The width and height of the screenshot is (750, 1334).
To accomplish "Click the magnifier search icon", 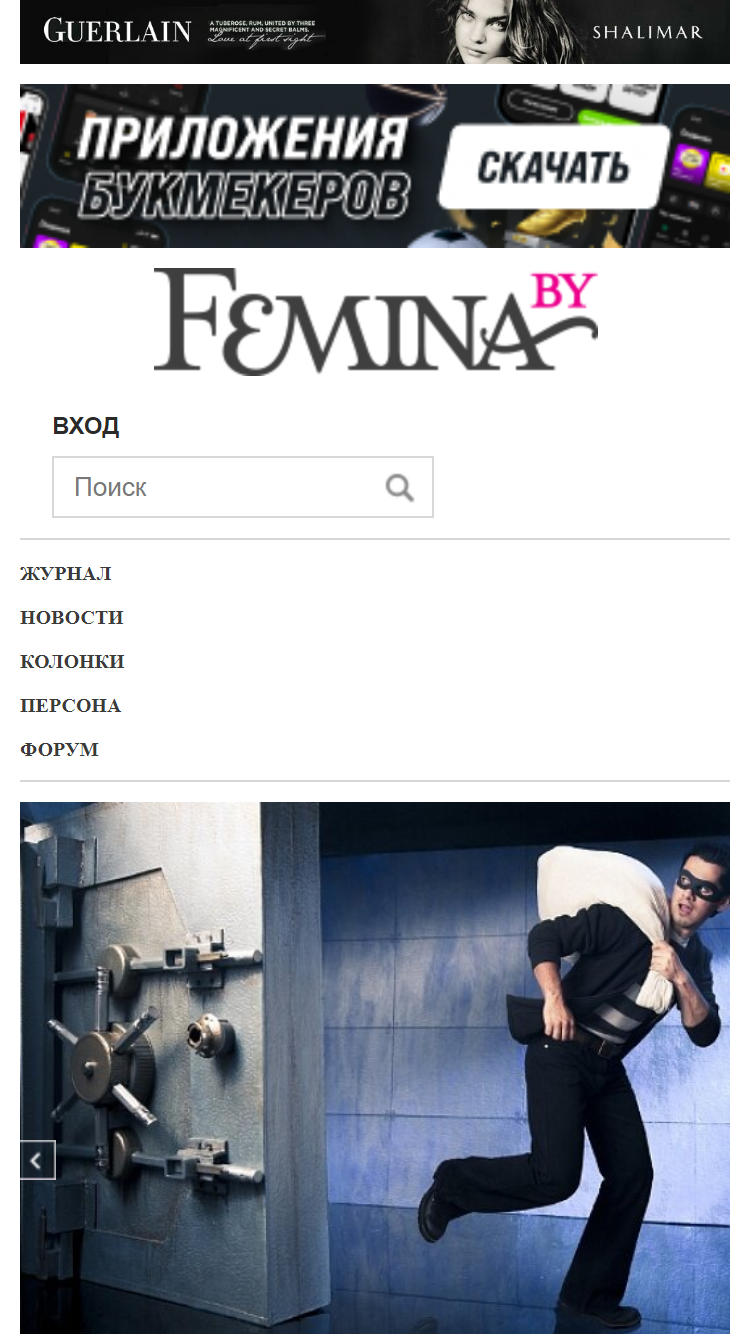I will [400, 487].
